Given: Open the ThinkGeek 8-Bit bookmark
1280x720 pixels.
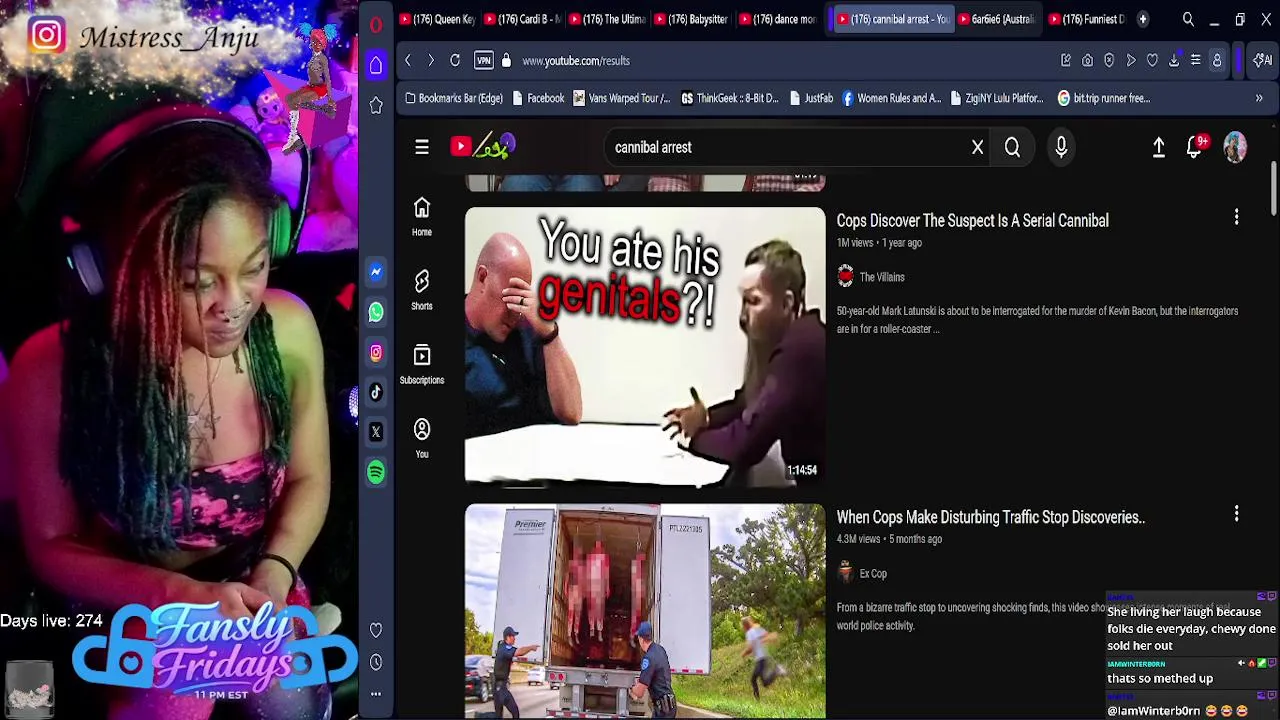Looking at the screenshot, I should point(729,98).
